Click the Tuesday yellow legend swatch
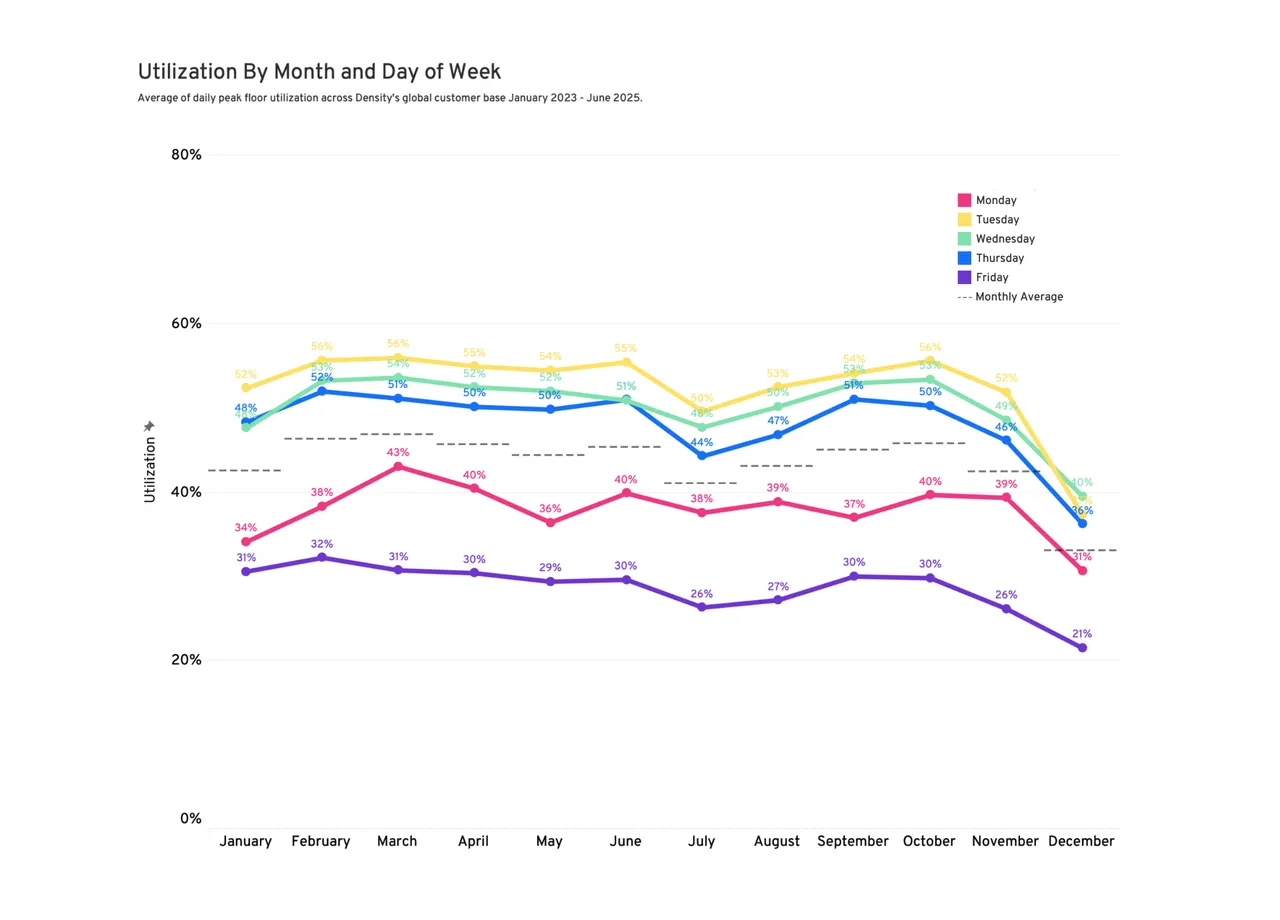Viewport: 1280px width, 920px height. pos(964,219)
